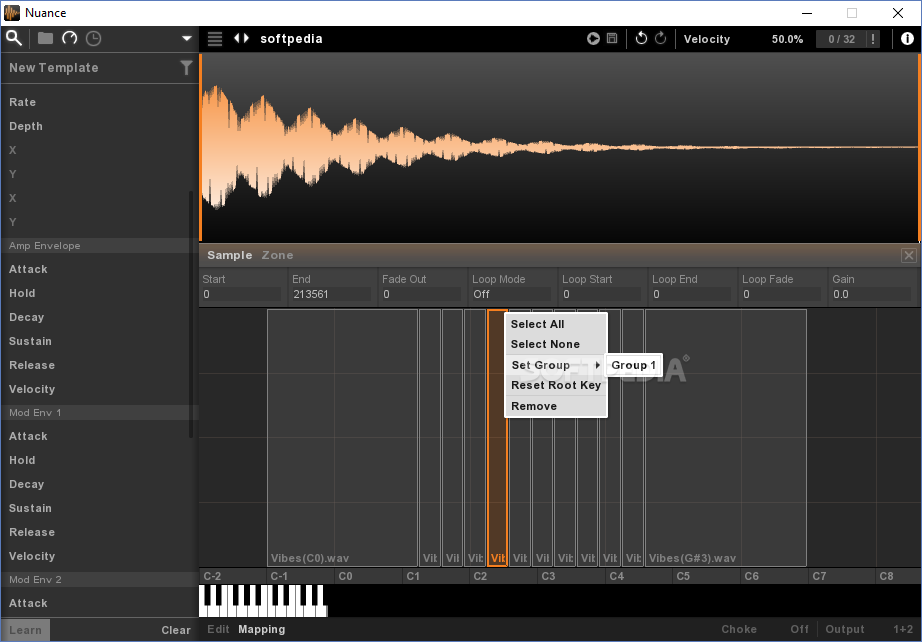Select the Vibes(C0).wav zone
The width and height of the screenshot is (922, 642).
click(342, 437)
